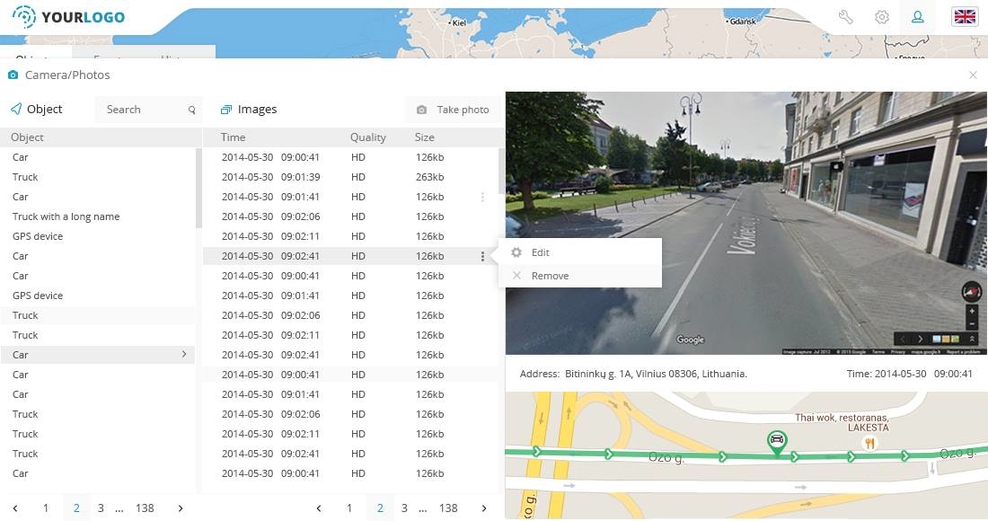Viewport: 988px width, 521px height.
Task: Open page 138 of images list
Action: pos(449,508)
